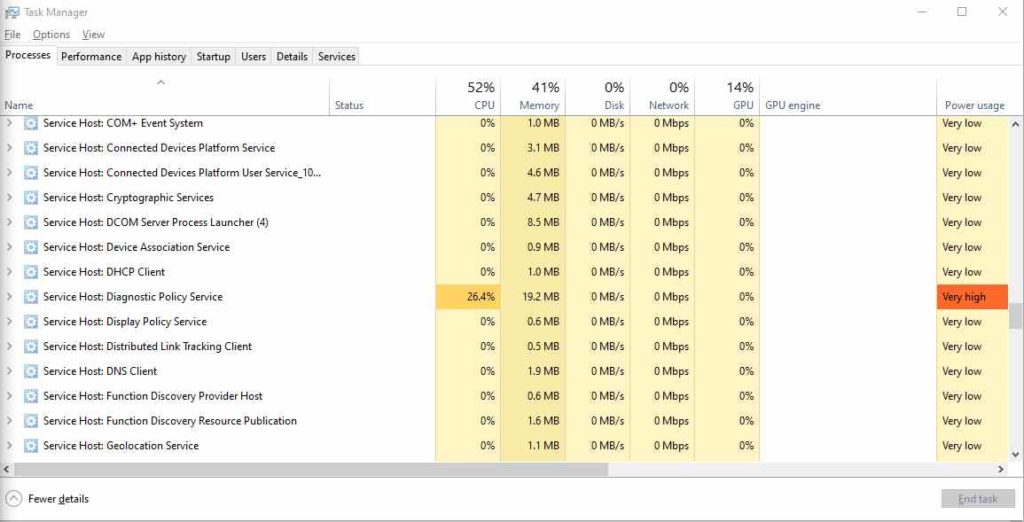This screenshot has height=522, width=1024.
Task: Click the Fewer details link
Action: pos(58,499)
